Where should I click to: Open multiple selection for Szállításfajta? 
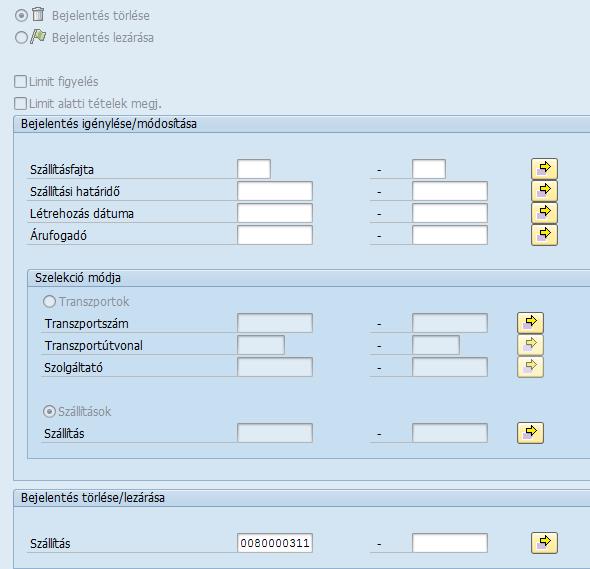point(544,169)
